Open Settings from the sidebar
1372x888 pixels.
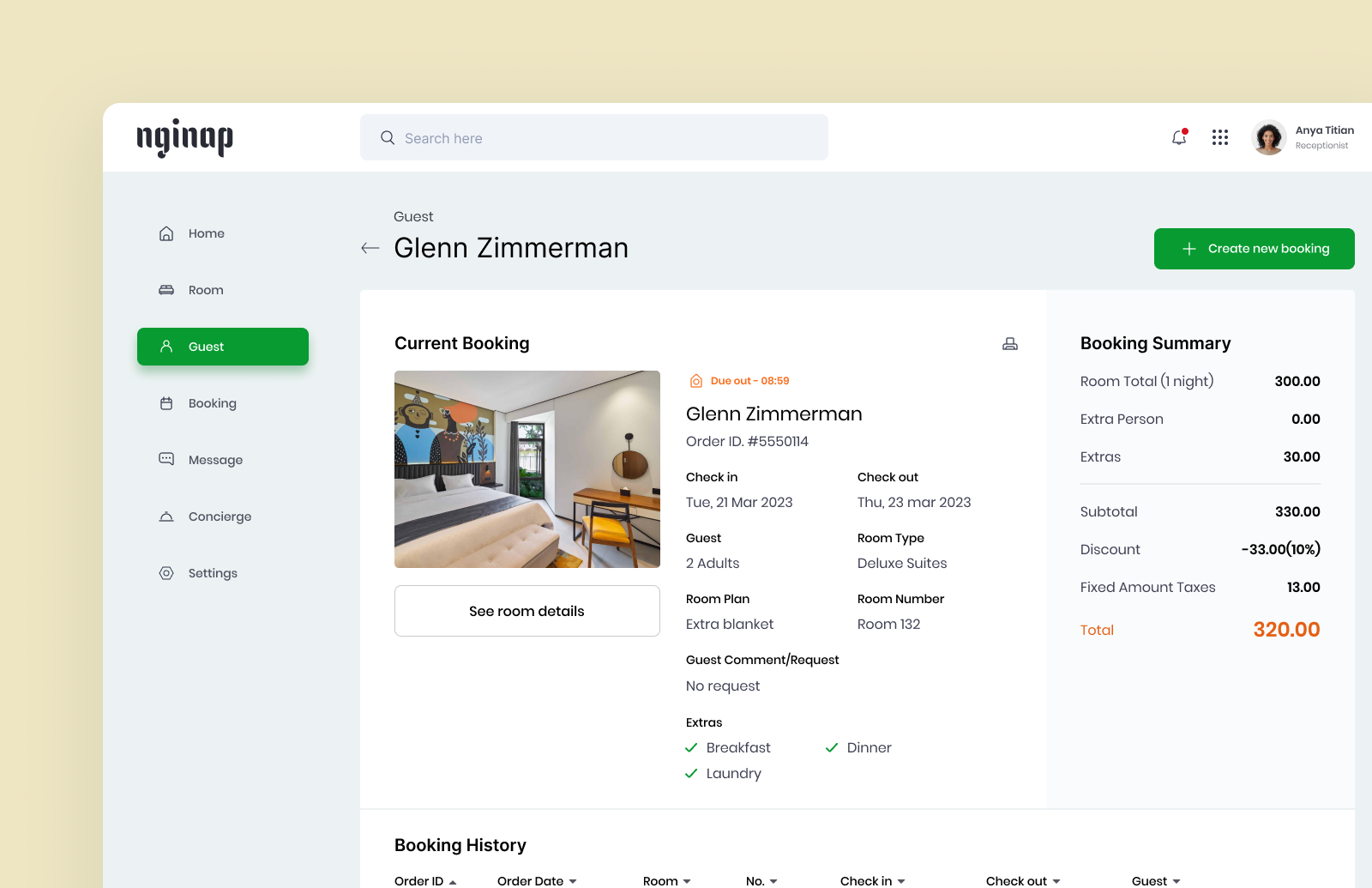(x=213, y=573)
